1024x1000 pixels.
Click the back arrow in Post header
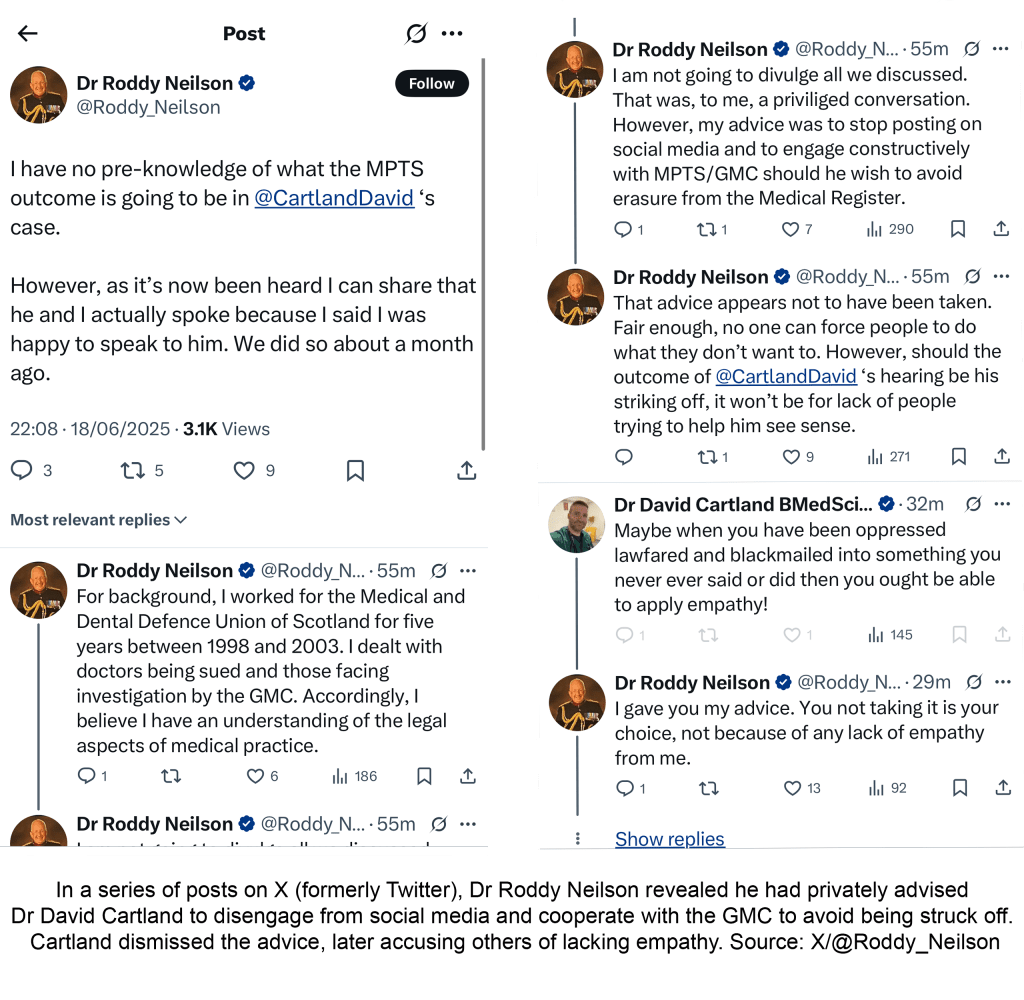[x=27, y=34]
